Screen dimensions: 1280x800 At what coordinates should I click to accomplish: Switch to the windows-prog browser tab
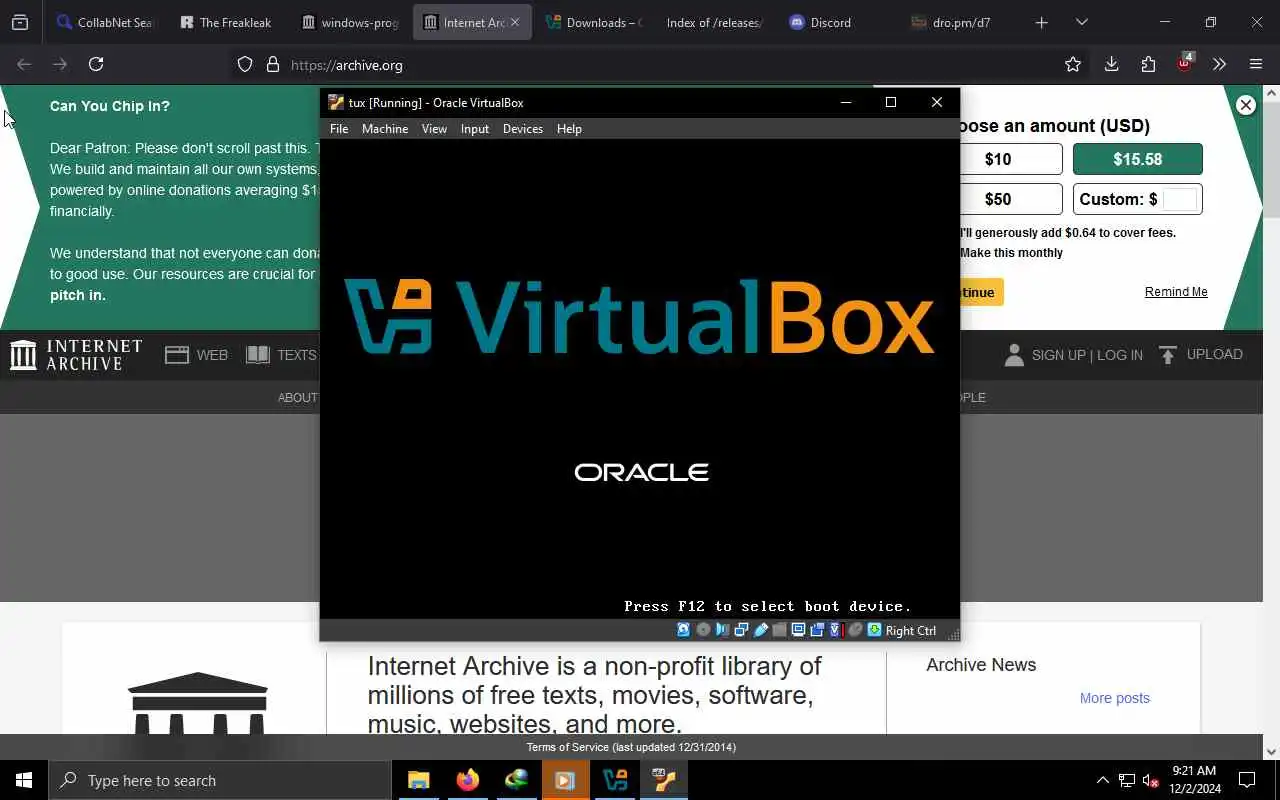(x=351, y=22)
